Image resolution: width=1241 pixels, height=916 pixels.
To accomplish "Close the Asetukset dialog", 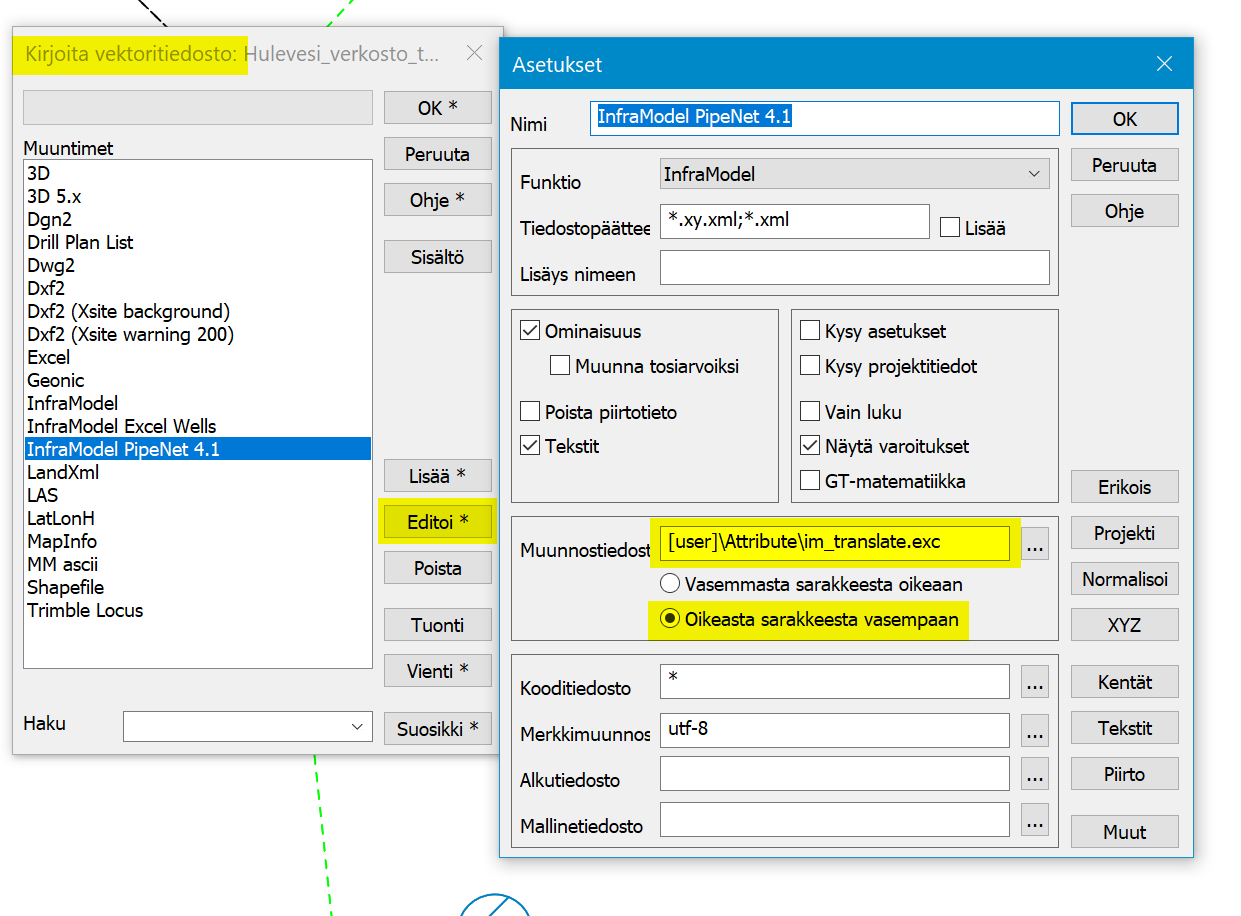I will [1163, 65].
